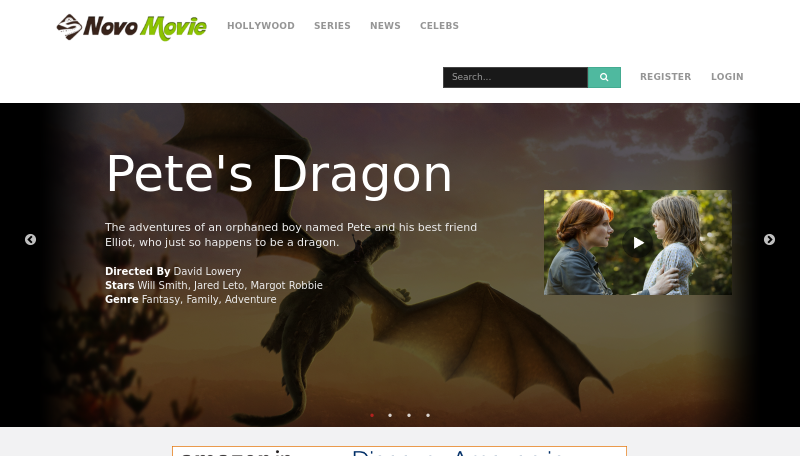The width and height of the screenshot is (800, 456).
Task: Play the Pete's Dragon trailer
Action: click(638, 243)
